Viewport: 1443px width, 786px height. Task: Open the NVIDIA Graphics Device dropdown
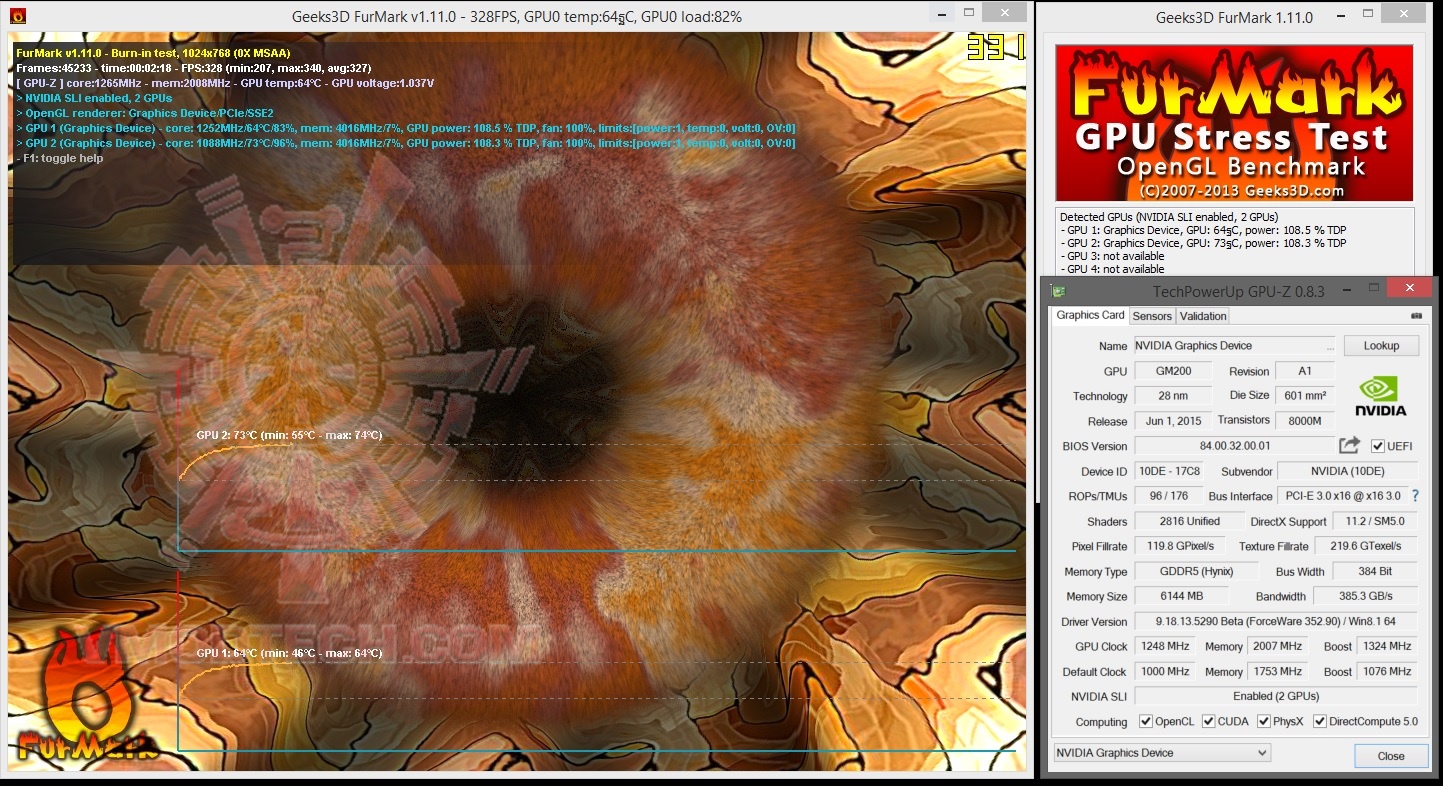pos(1162,753)
